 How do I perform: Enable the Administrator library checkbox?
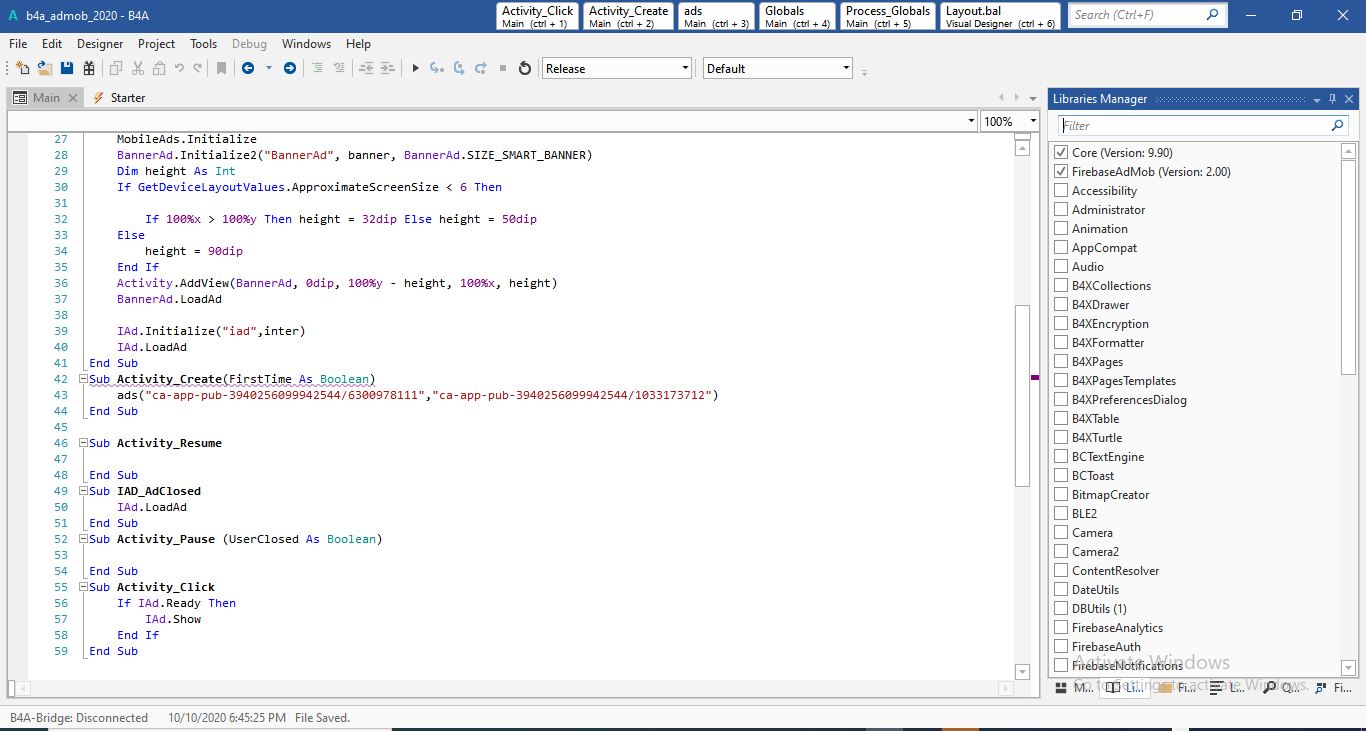coord(1061,210)
